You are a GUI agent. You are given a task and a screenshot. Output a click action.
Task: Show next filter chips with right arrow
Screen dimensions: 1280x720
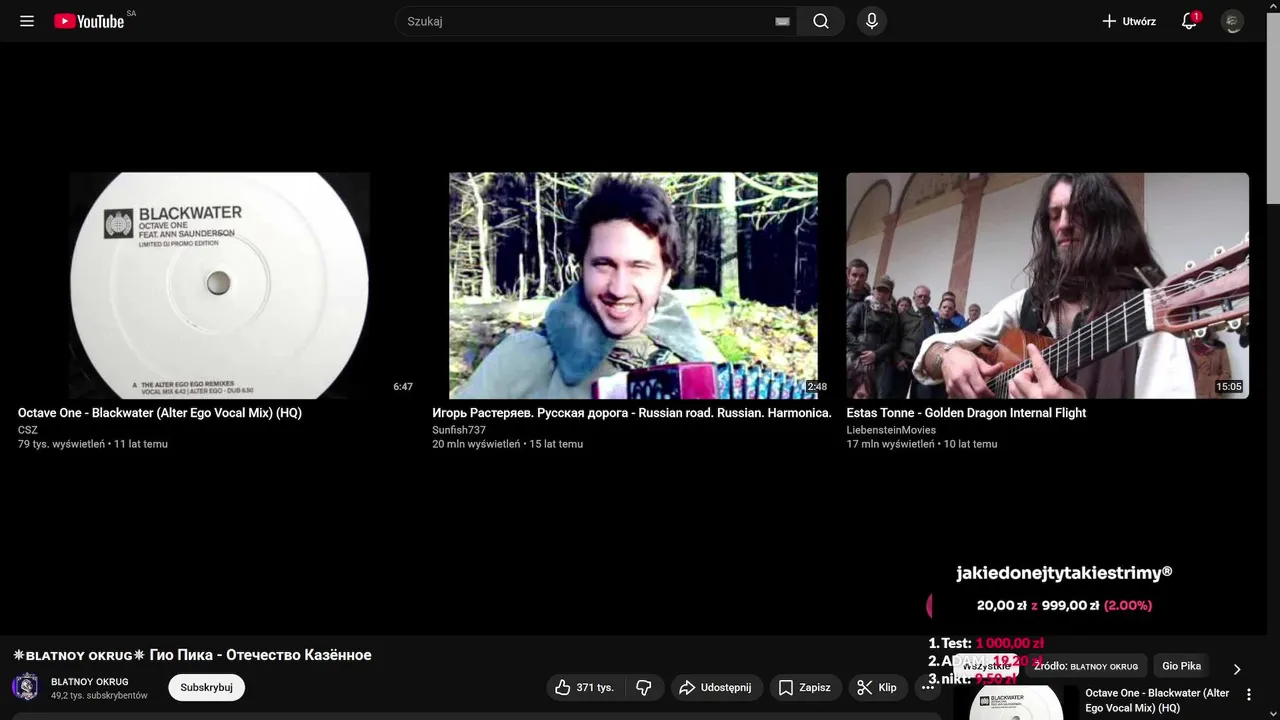pos(1236,669)
